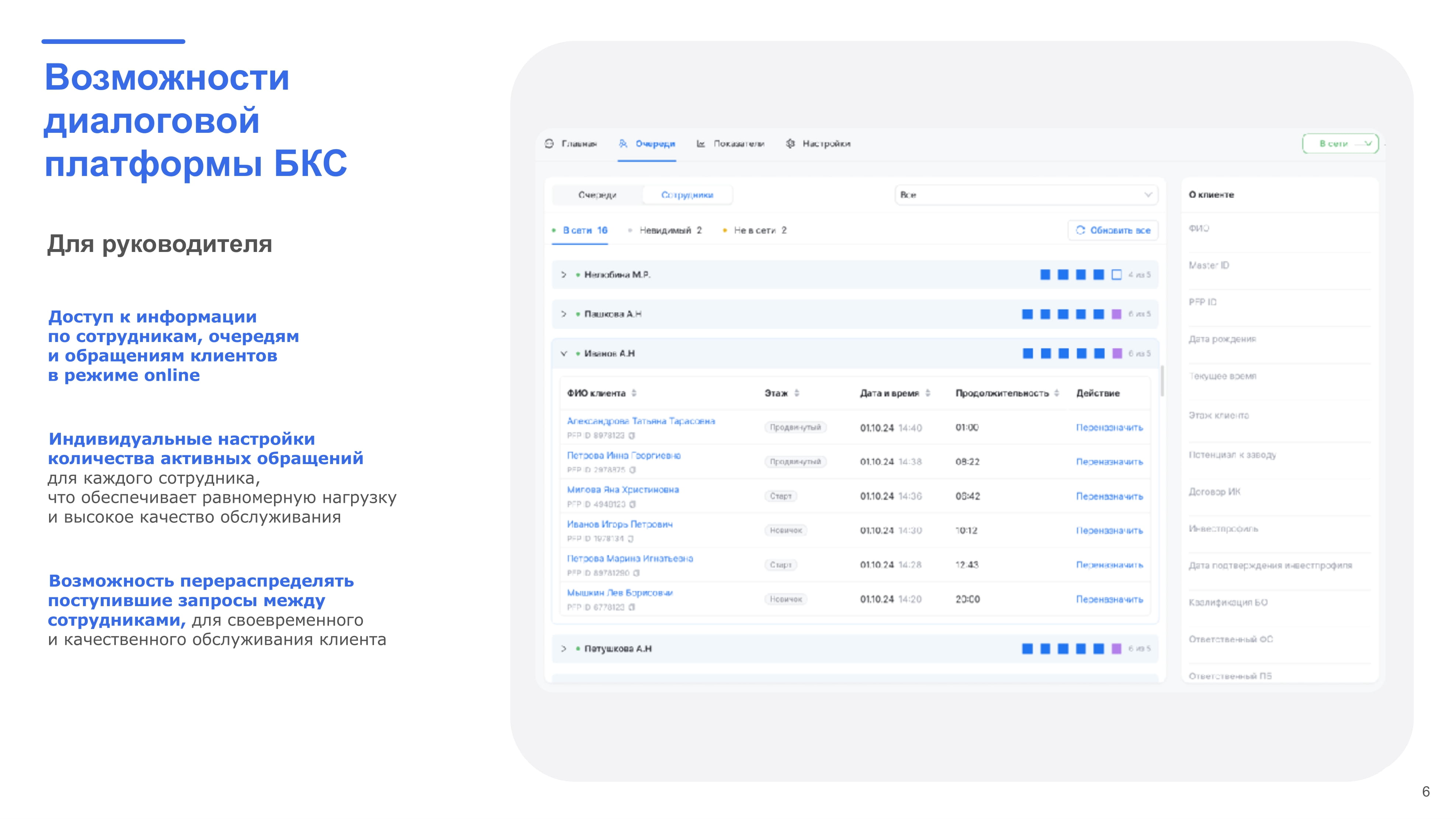Click empty slot square in Непобина М.Р. row
The width and height of the screenshot is (1456, 819).
pyautogui.click(x=1116, y=275)
